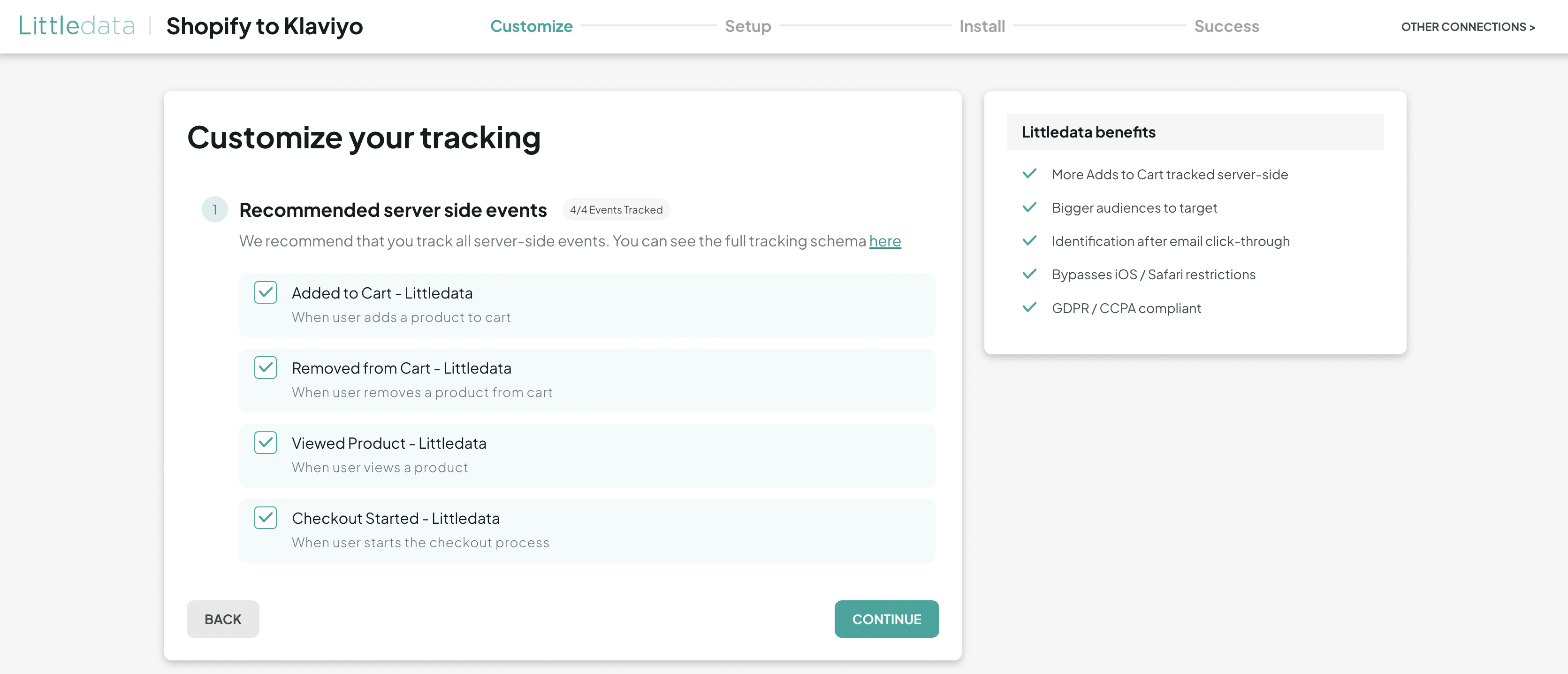Select the Customize step tab
The height and width of the screenshot is (674, 1568).
click(x=532, y=26)
